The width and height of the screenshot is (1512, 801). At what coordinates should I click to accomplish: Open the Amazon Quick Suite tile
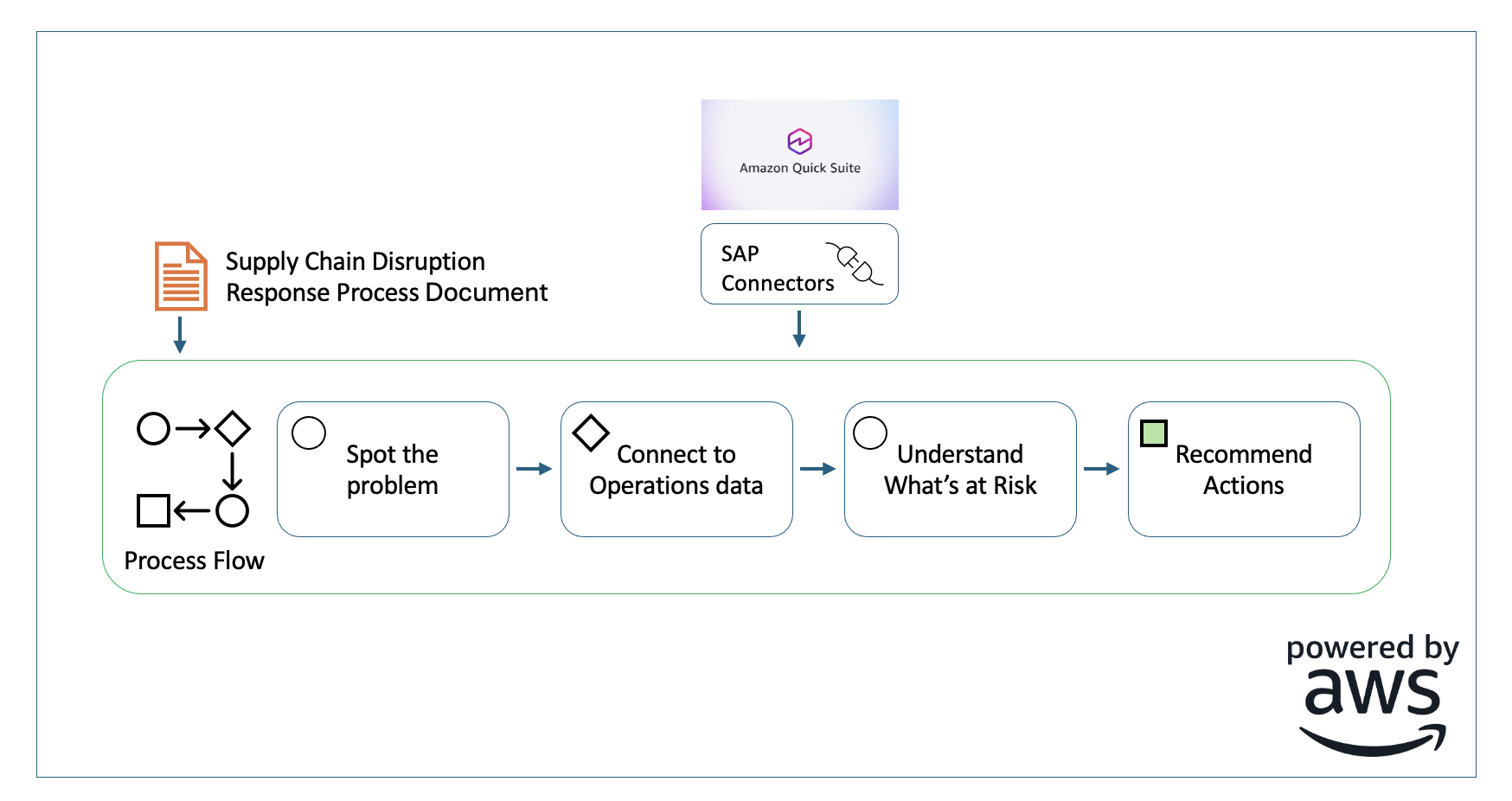click(x=799, y=155)
